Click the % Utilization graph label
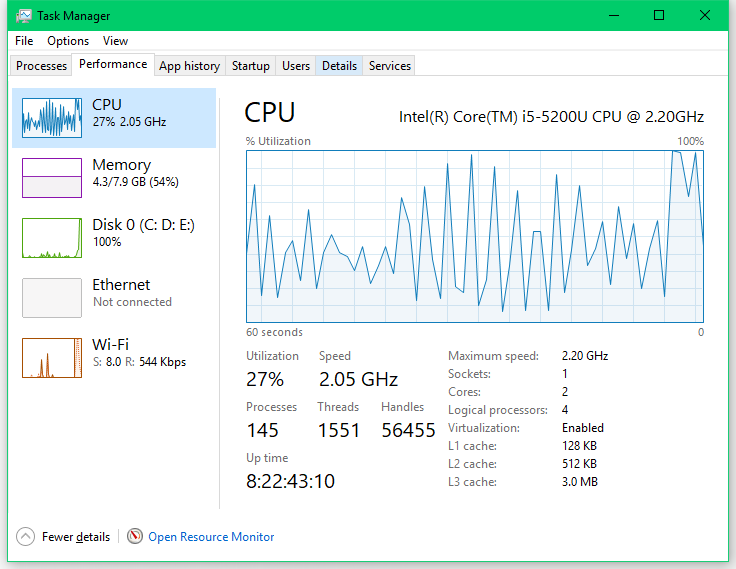 click(278, 141)
